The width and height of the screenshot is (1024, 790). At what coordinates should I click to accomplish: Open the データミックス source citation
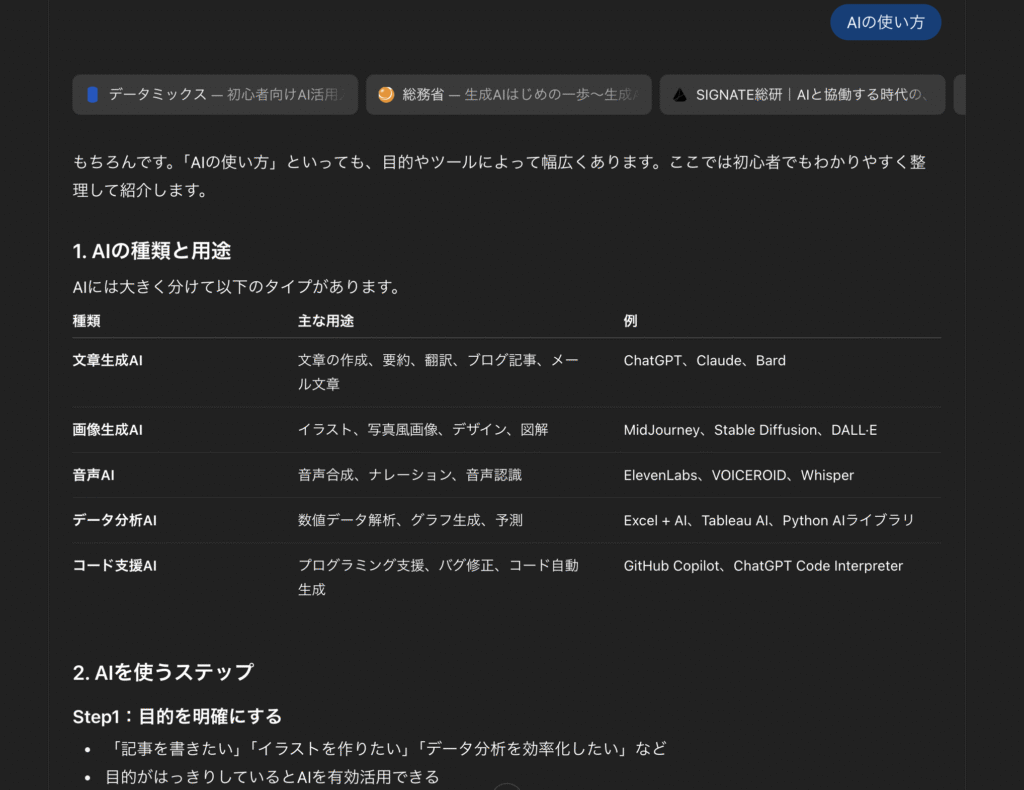coord(226,95)
